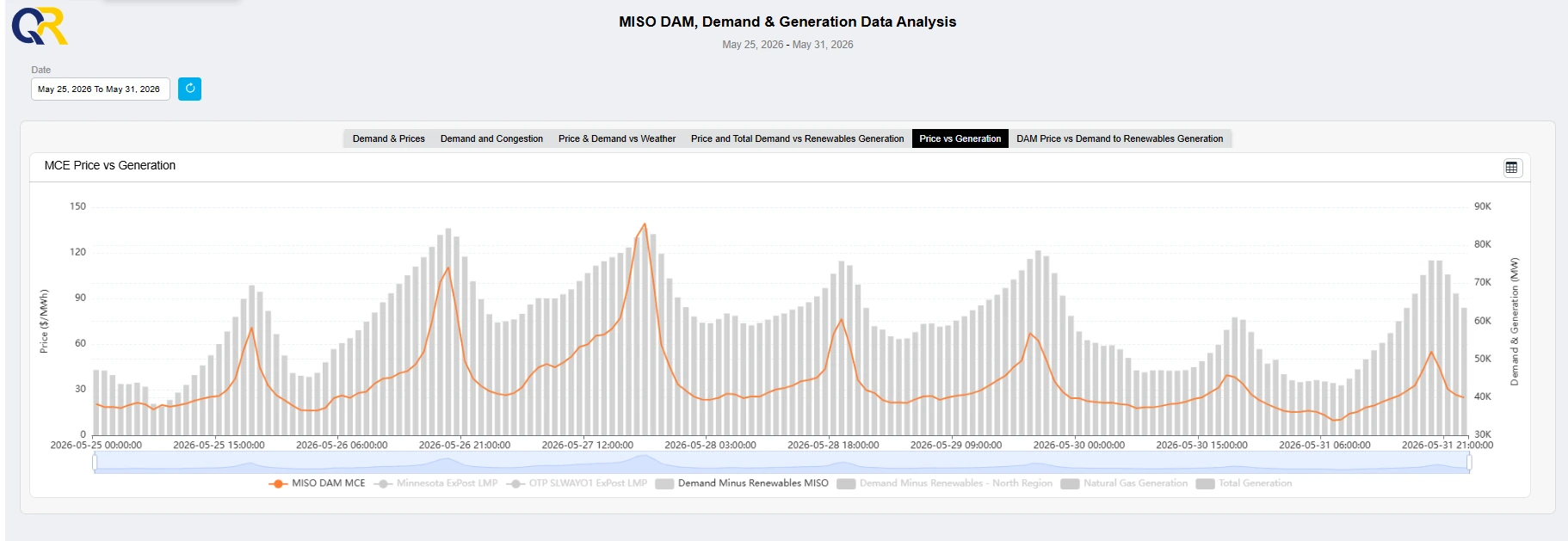Click x-axis label 2026-05-28 18:00:00
This screenshot has height=541, width=1568.
[x=833, y=446]
